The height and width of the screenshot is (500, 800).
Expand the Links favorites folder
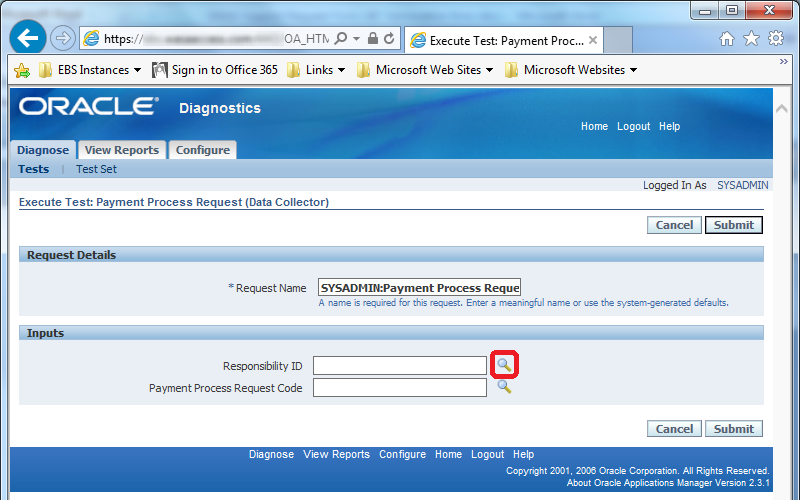point(316,70)
